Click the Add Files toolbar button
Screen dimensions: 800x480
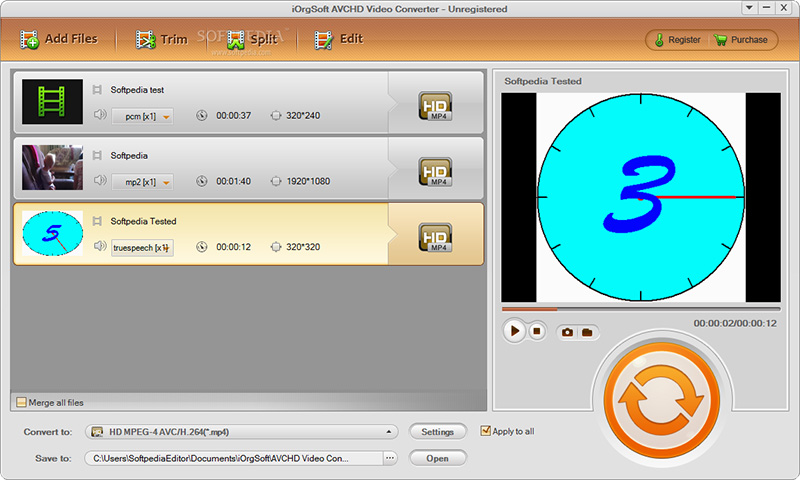(59, 39)
